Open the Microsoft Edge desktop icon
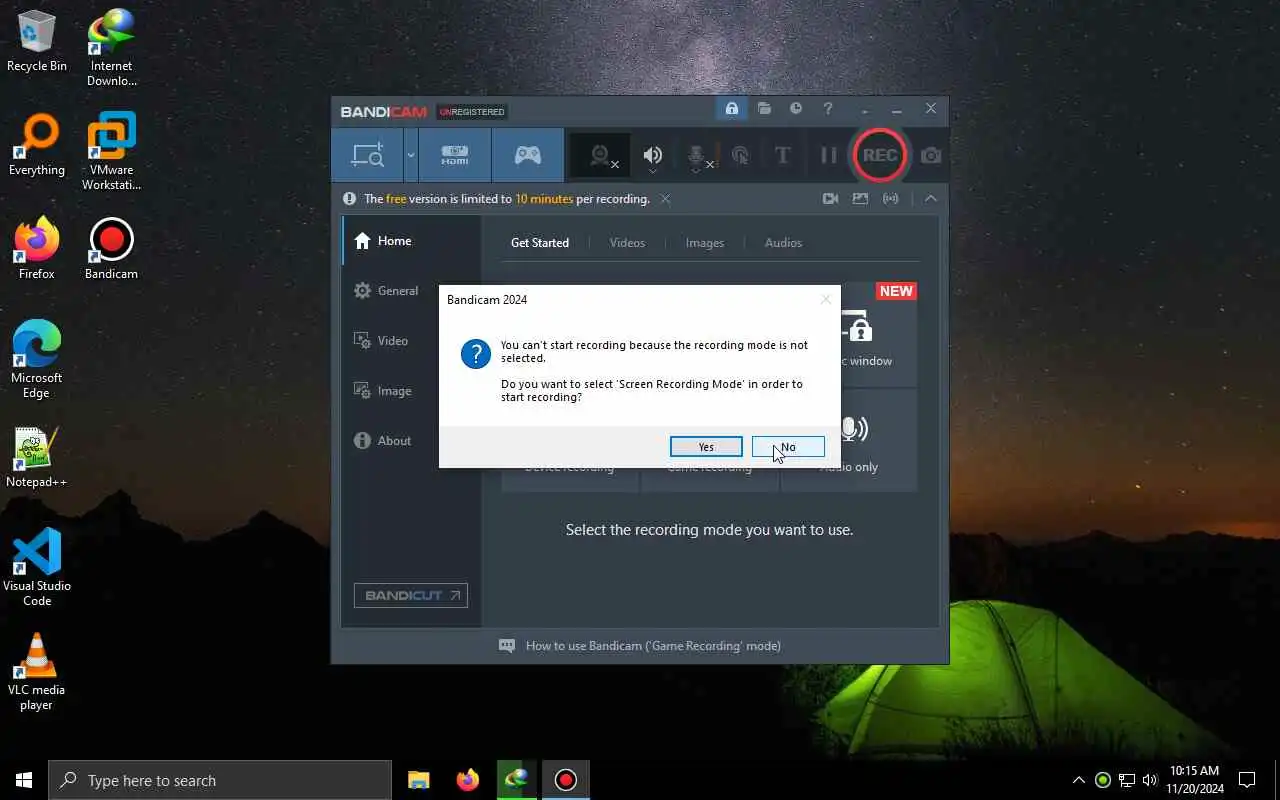Viewport: 1280px width, 800px height. click(x=37, y=360)
